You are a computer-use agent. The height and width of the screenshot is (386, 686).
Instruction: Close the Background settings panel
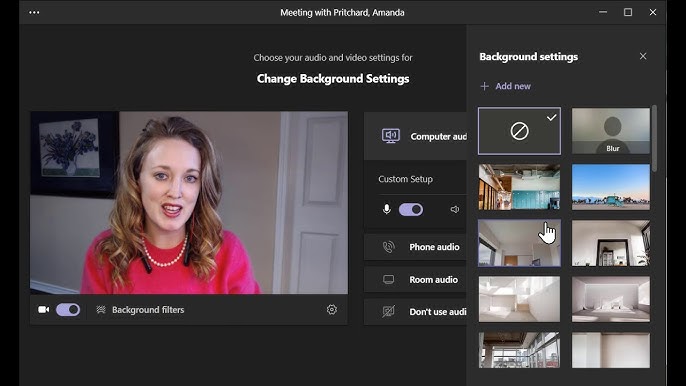(643, 56)
